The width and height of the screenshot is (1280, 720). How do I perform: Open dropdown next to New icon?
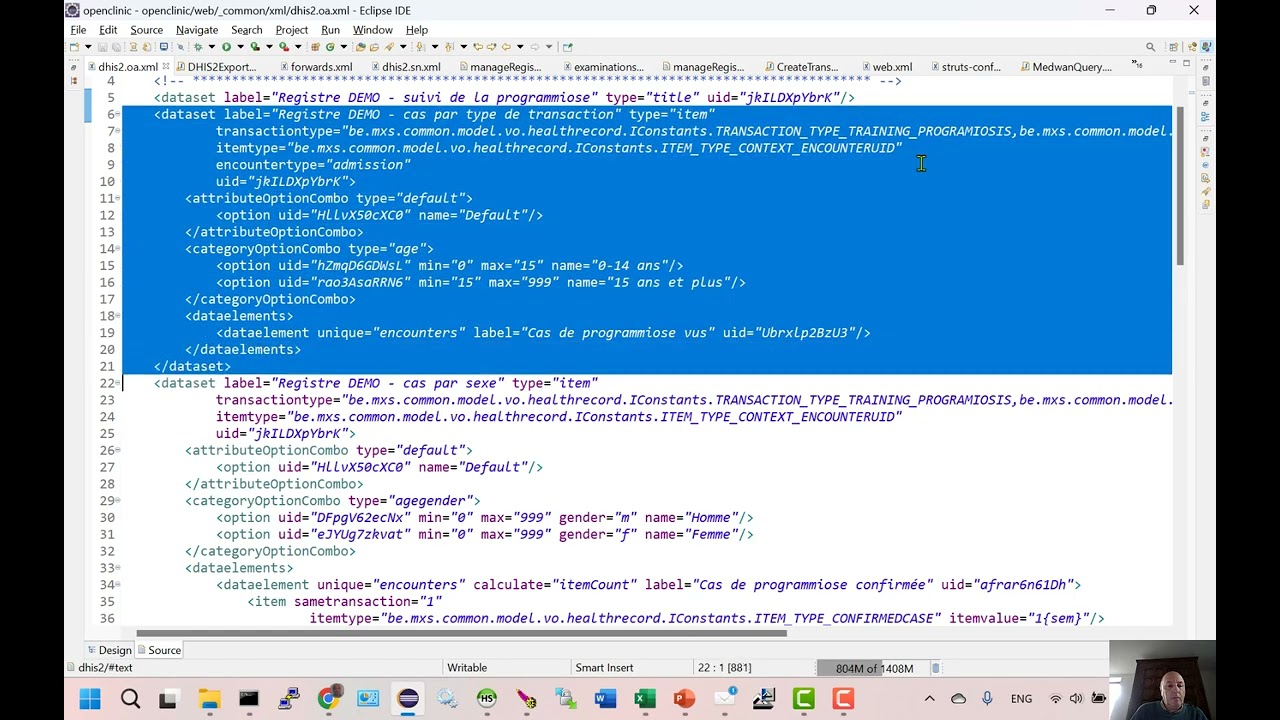point(88,46)
